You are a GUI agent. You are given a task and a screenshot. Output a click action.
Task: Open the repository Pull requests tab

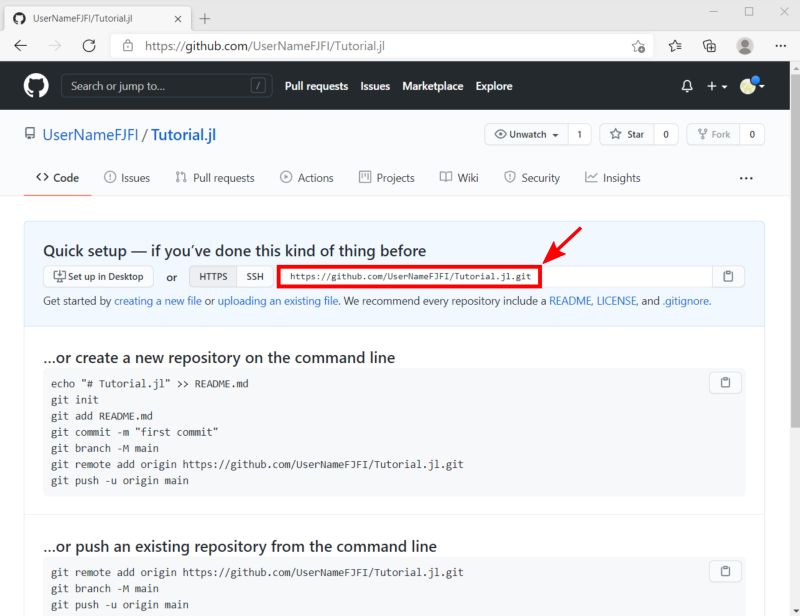215,178
